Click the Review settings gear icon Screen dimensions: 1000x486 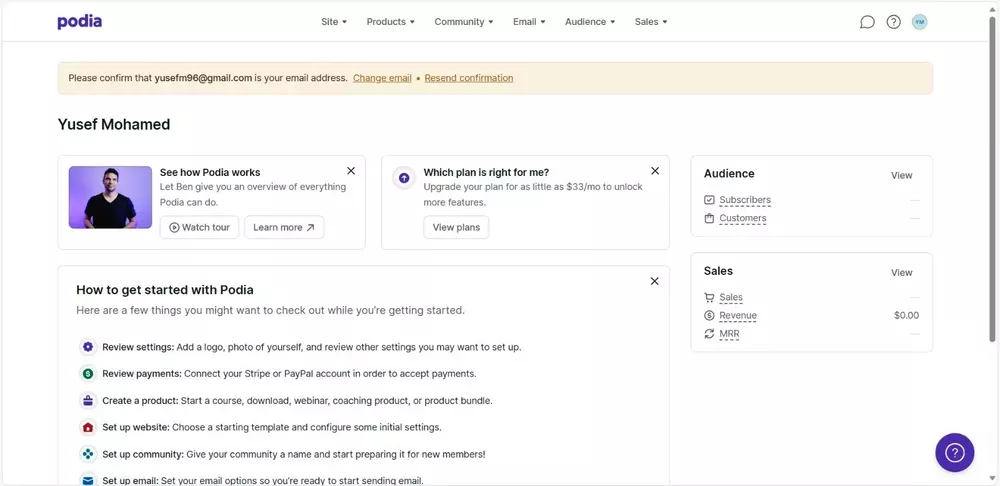87,348
